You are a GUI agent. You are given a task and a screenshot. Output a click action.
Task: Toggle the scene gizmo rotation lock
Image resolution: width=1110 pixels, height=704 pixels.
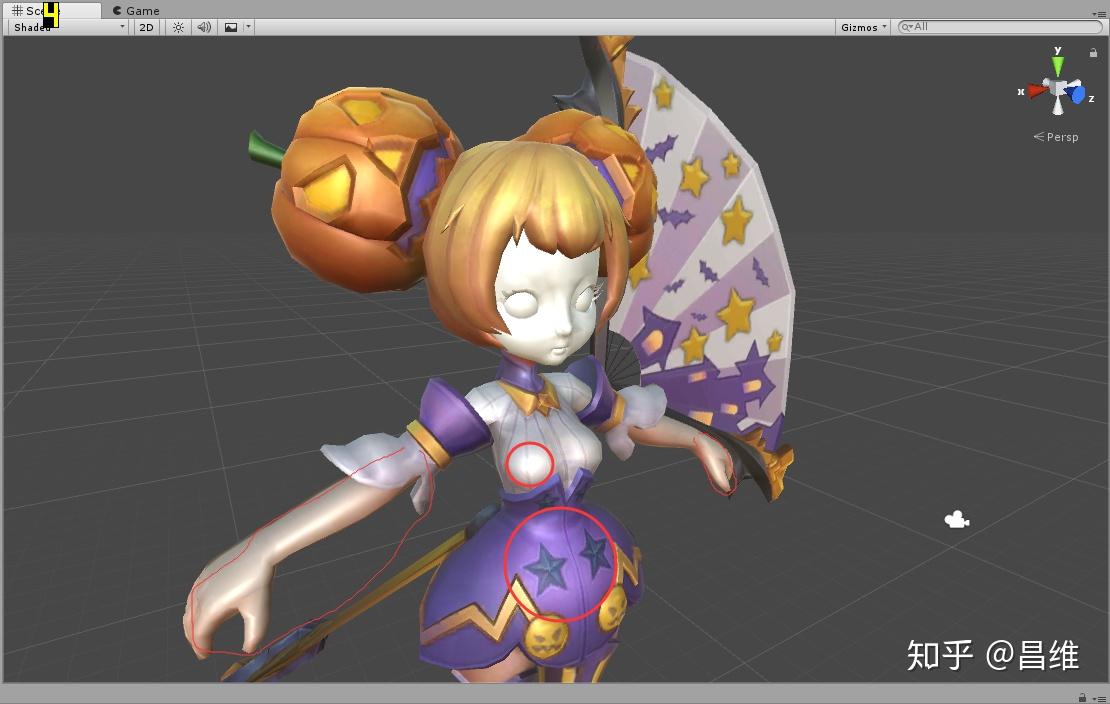tap(1093, 52)
